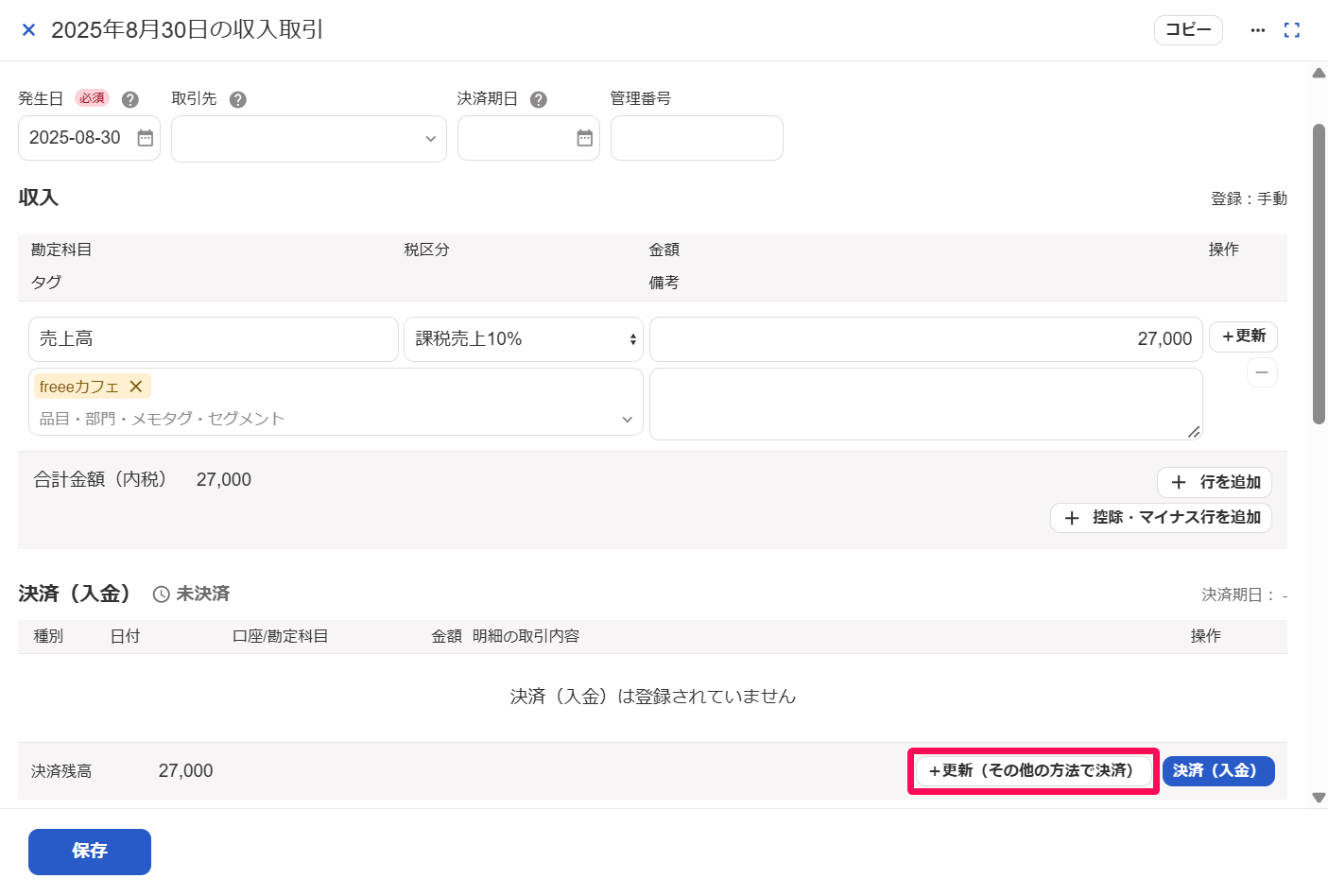This screenshot has height=896, width=1328.
Task: Expand dialog to fullscreen view
Action: (1292, 30)
